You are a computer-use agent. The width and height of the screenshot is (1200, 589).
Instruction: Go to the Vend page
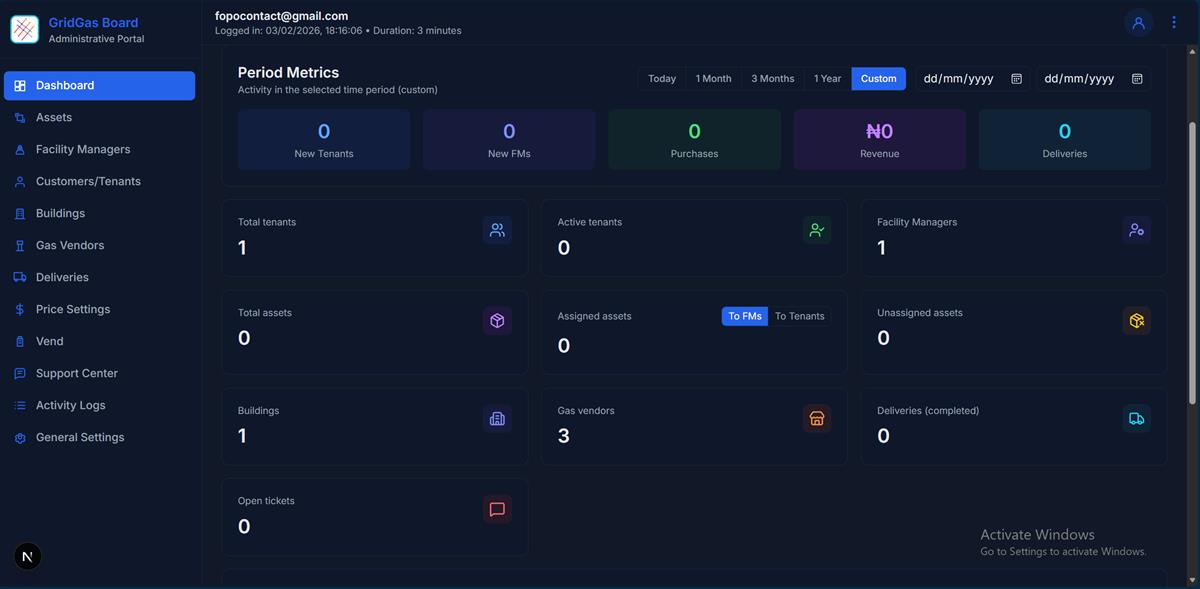[99, 342]
